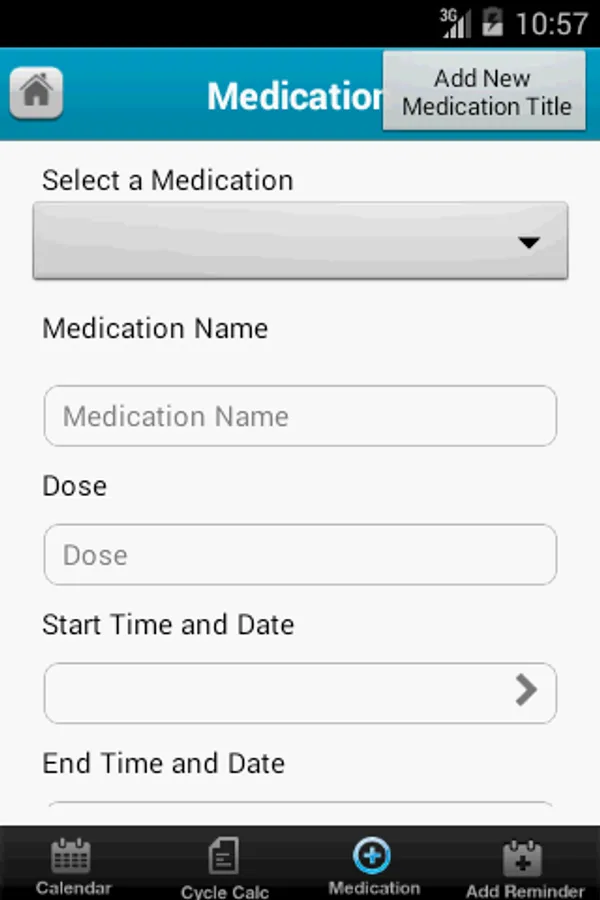Screen dimensions: 600x900
Task: Tap the "Select a Medication" label
Action: point(168,181)
